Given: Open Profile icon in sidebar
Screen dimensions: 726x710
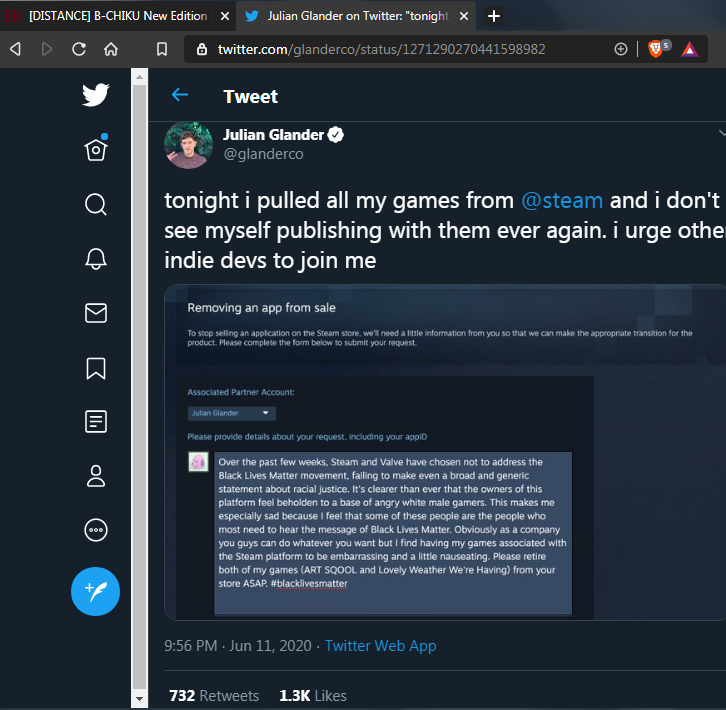Looking at the screenshot, I should click(96, 476).
